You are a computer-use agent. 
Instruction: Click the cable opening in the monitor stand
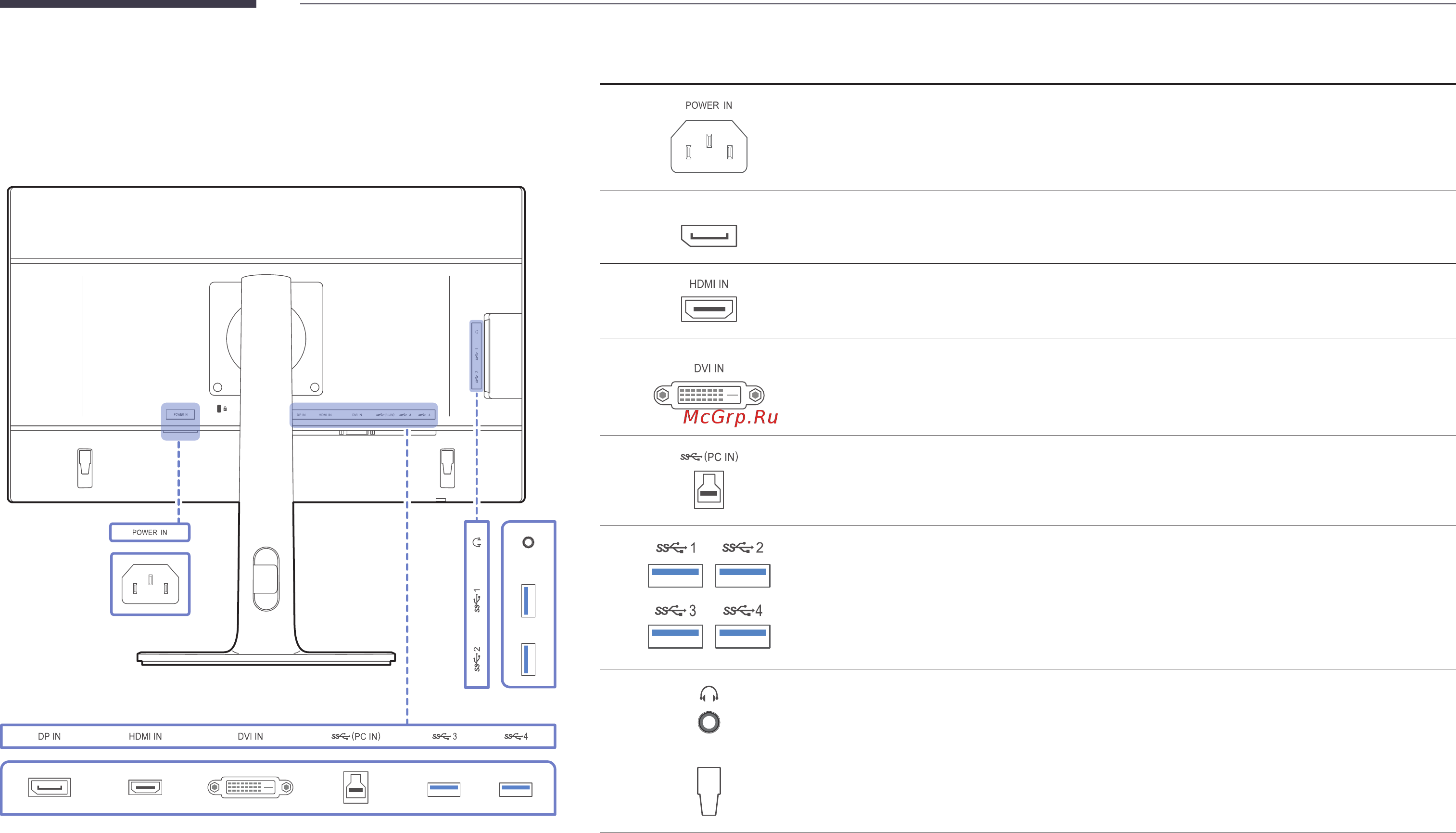tap(266, 579)
